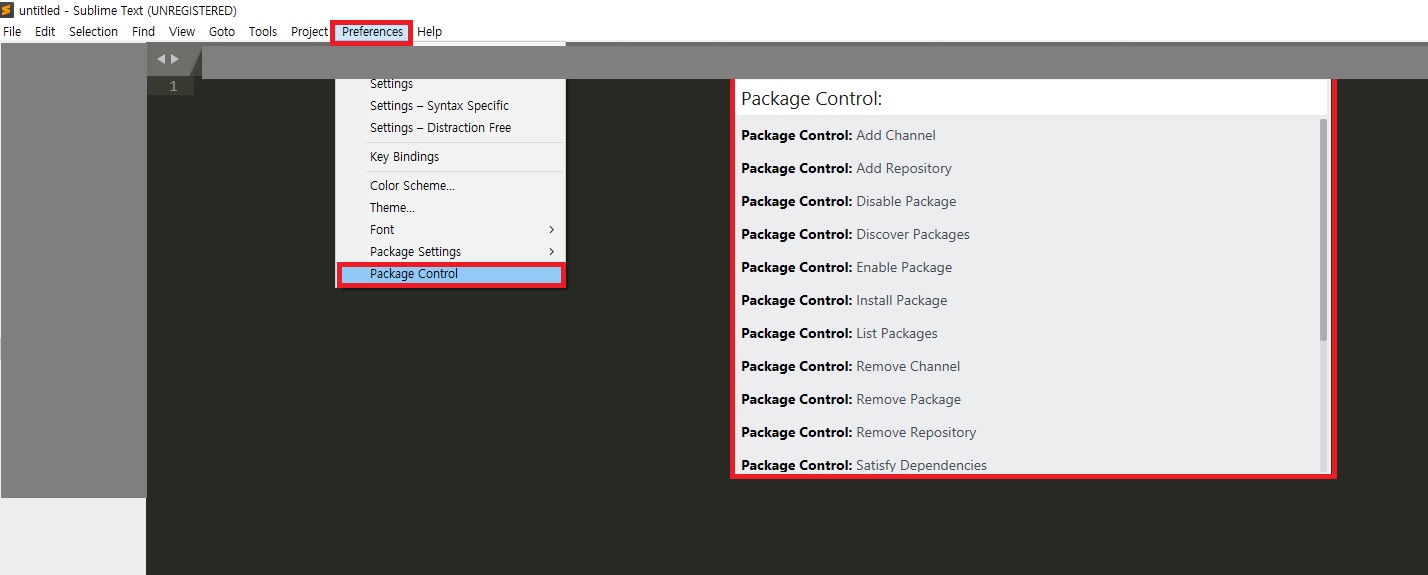The width and height of the screenshot is (1428, 575).
Task: Click line number 1 in gutter
Action: (x=173, y=87)
